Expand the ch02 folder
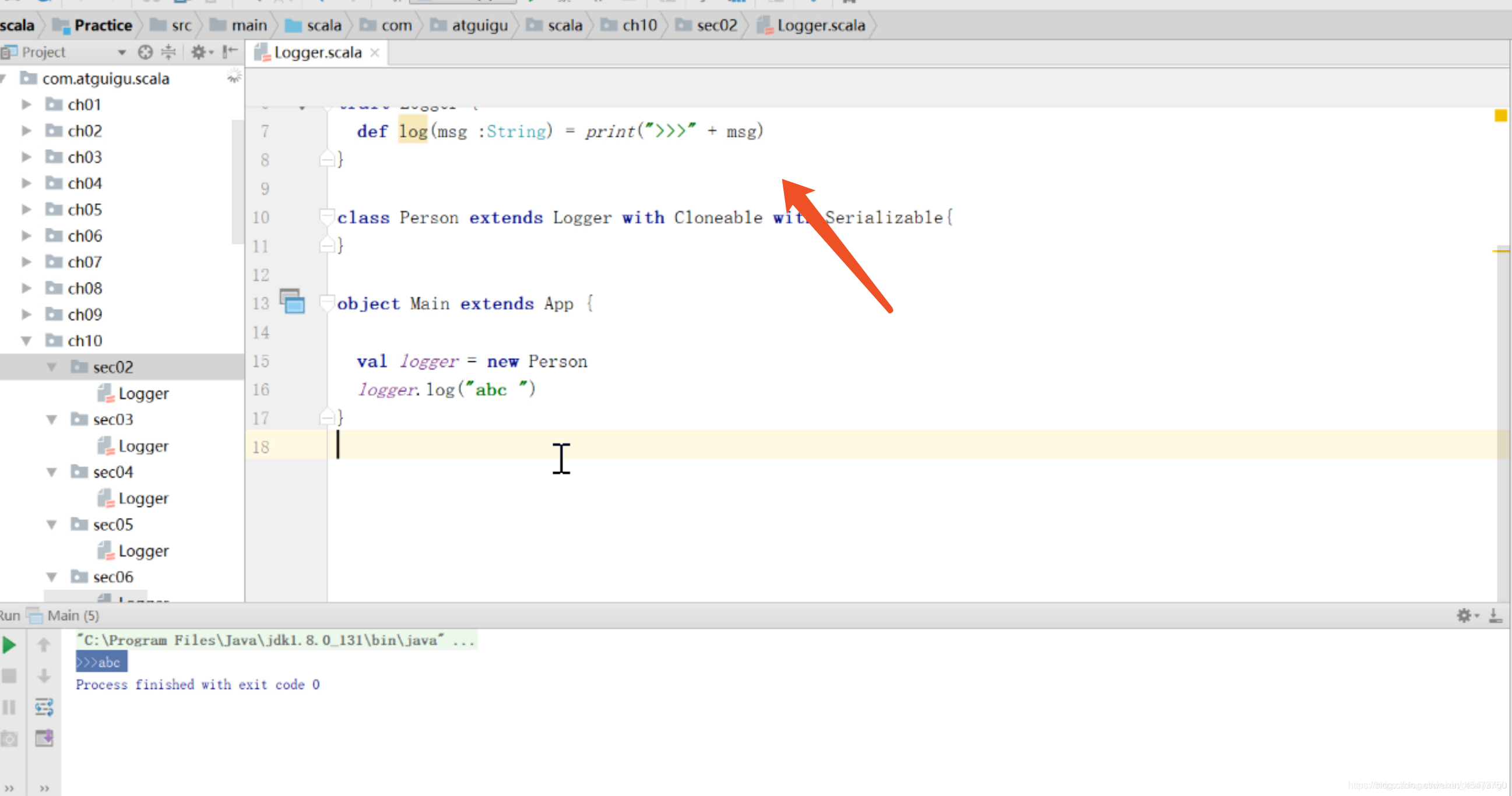1512x796 pixels. pyautogui.click(x=26, y=131)
